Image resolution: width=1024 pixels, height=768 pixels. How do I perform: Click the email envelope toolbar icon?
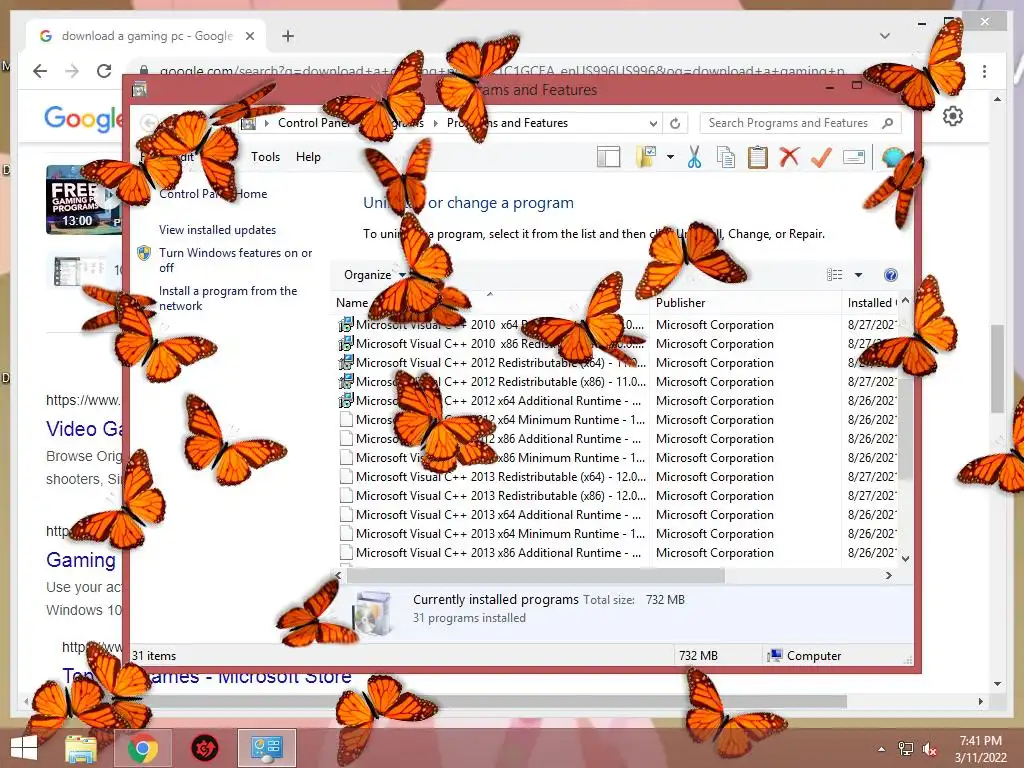click(854, 157)
